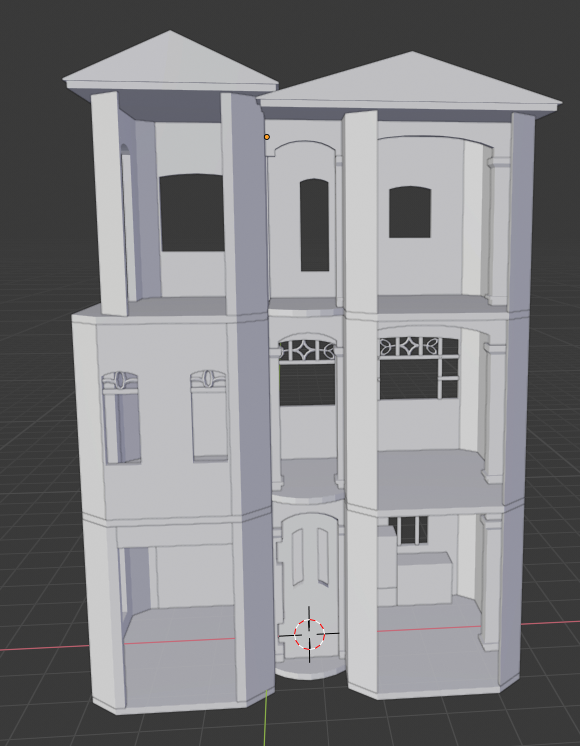Click the orange object origin dot
580x746 pixels.
pyautogui.click(x=267, y=137)
